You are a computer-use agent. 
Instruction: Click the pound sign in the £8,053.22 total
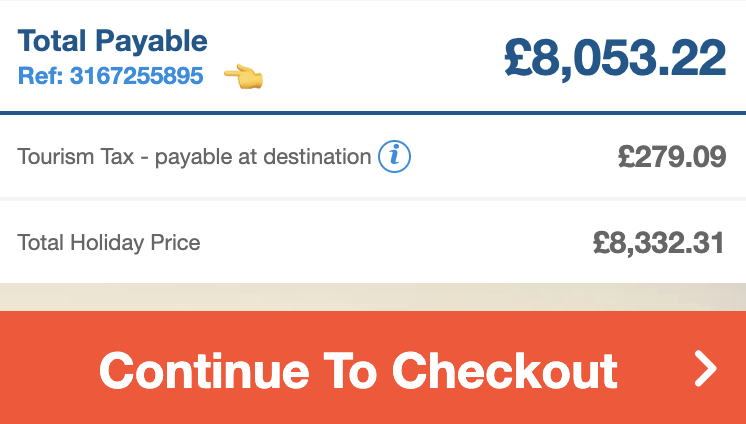(x=522, y=58)
